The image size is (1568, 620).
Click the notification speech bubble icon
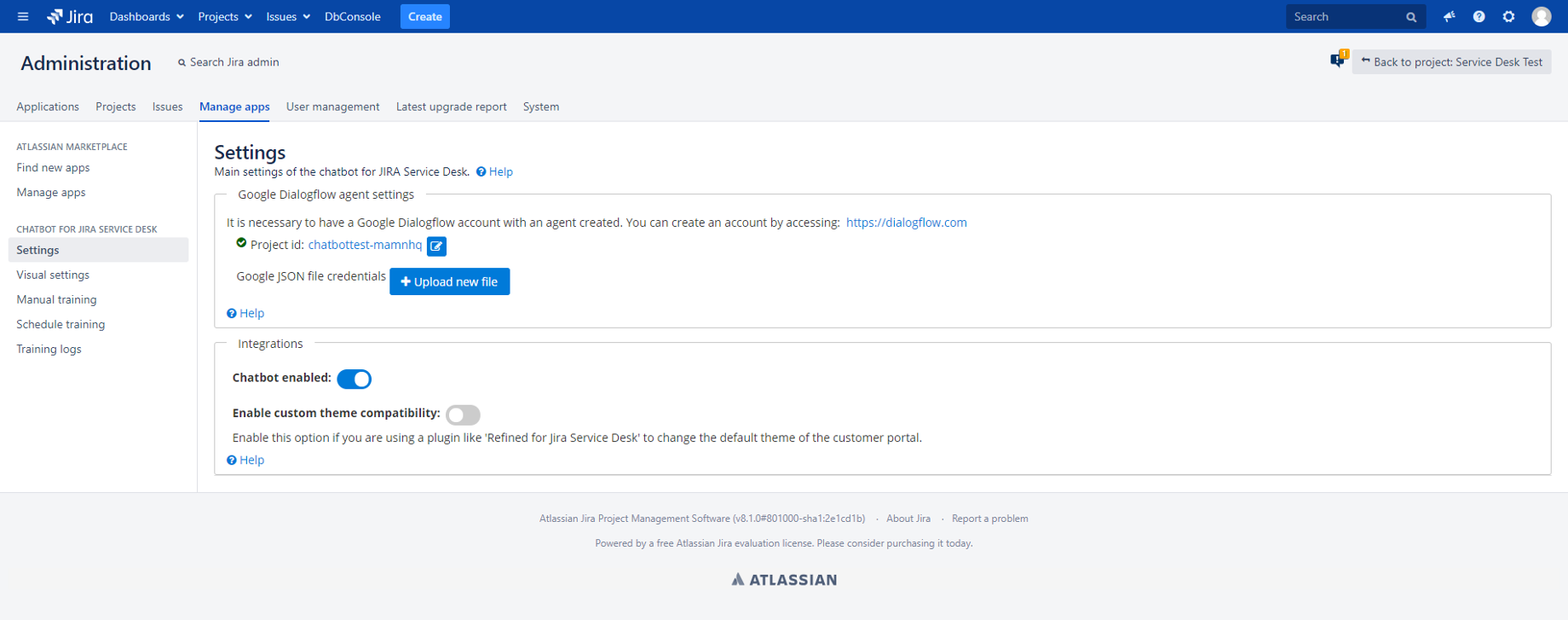click(x=1338, y=60)
